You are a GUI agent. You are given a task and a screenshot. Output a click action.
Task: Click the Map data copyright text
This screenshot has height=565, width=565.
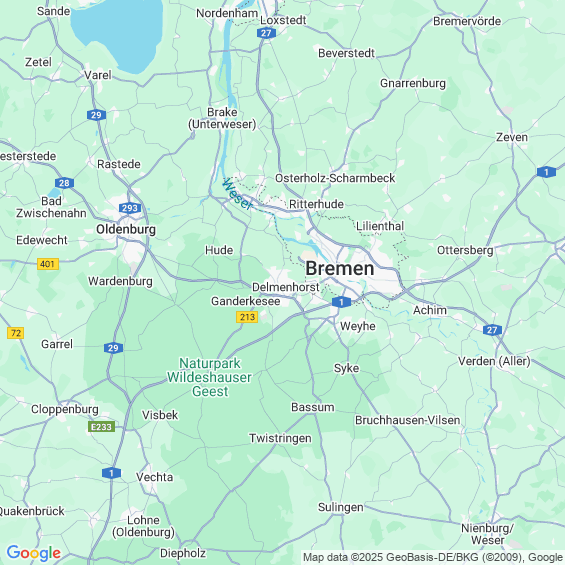click(x=433, y=557)
